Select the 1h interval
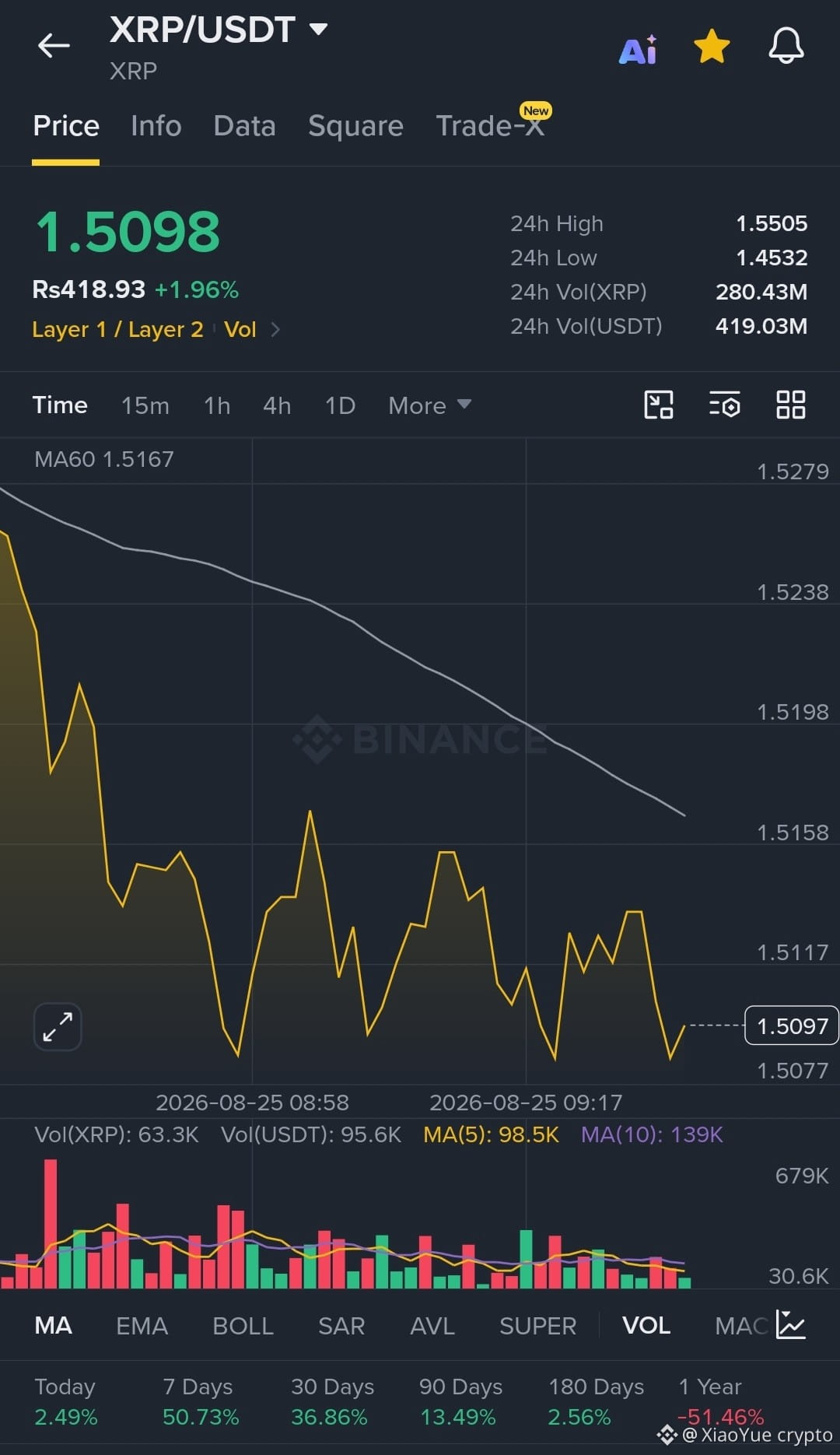The height and width of the screenshot is (1455, 840). pos(217,405)
